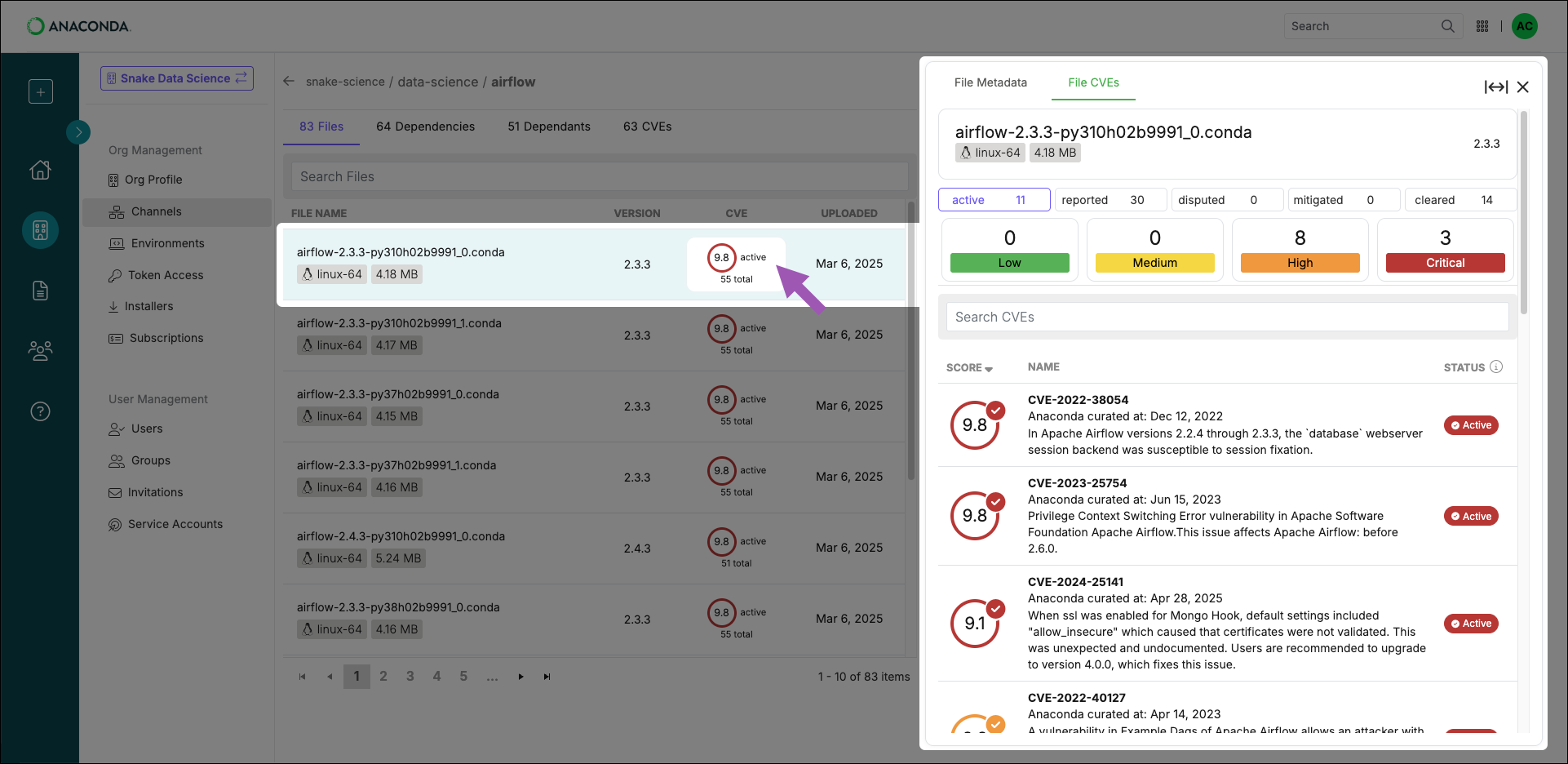Switch to the 51 Dependants tab
The image size is (1568, 764).
point(549,127)
